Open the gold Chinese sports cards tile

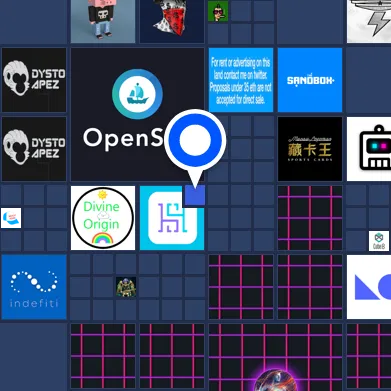point(310,149)
